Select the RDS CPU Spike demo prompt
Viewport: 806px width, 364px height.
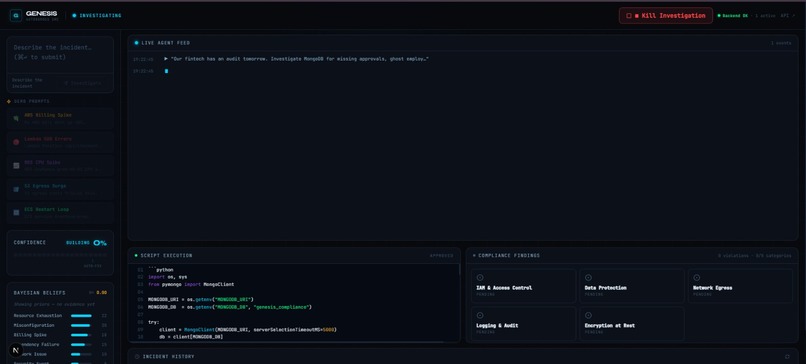(x=60, y=166)
